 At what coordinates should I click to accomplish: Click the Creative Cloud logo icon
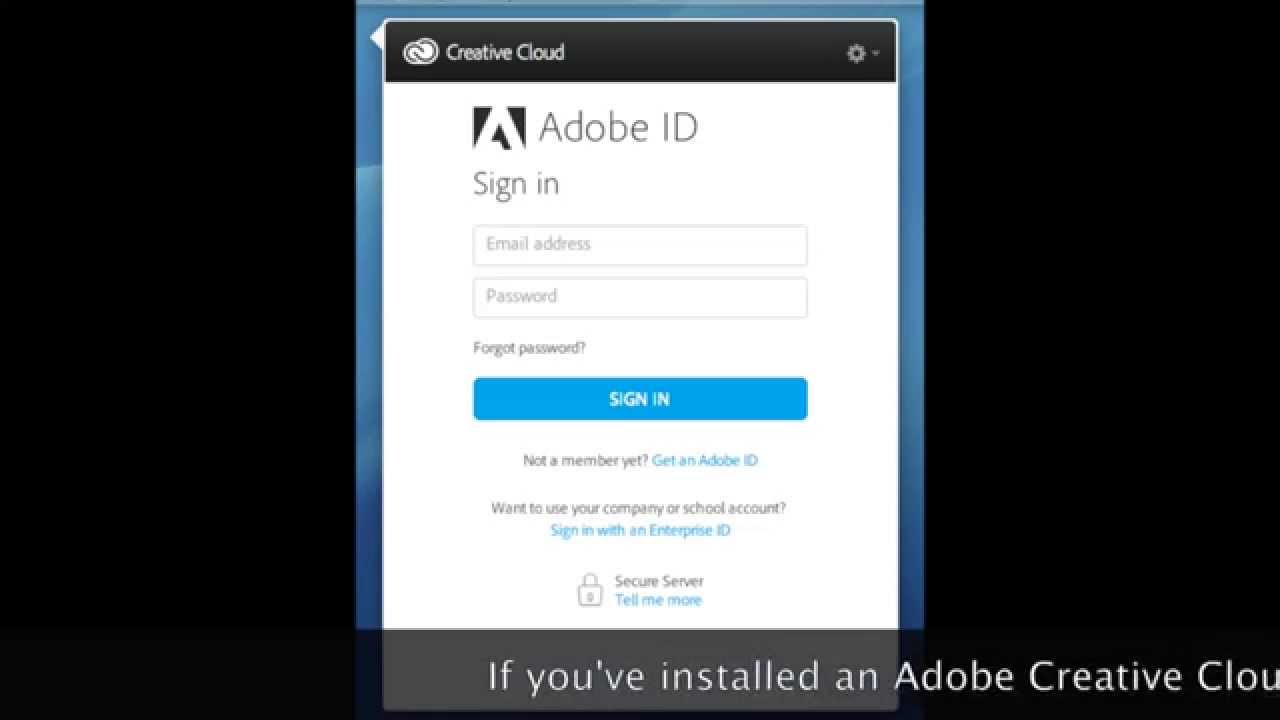click(x=420, y=52)
